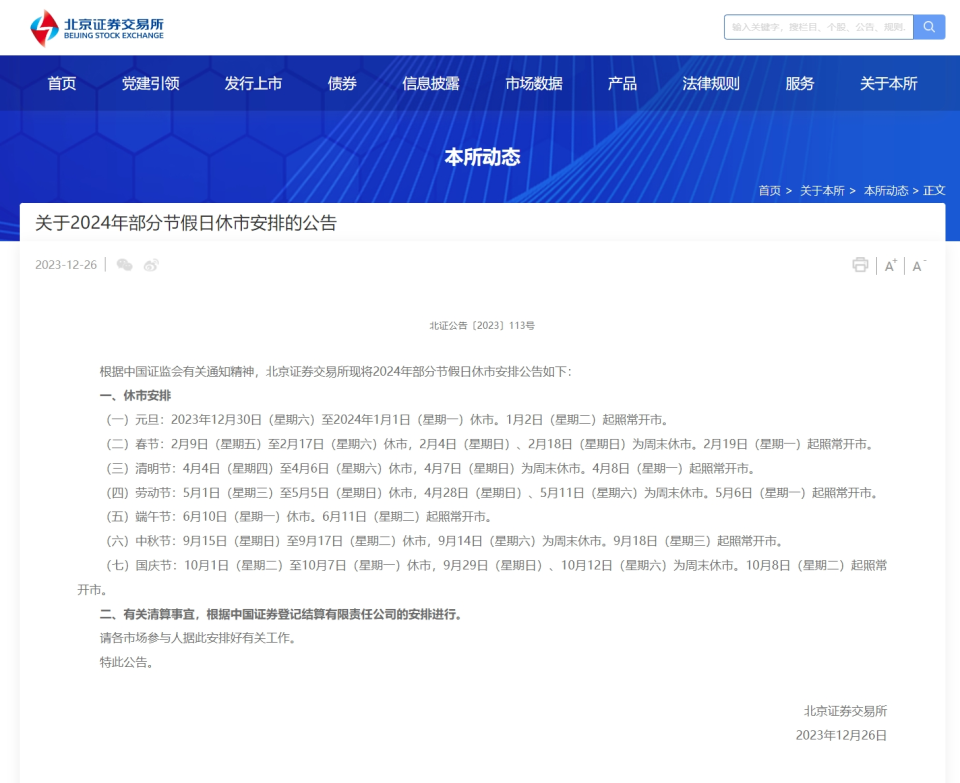Share article via Weibo icon
The height and width of the screenshot is (783, 960).
tap(151, 264)
